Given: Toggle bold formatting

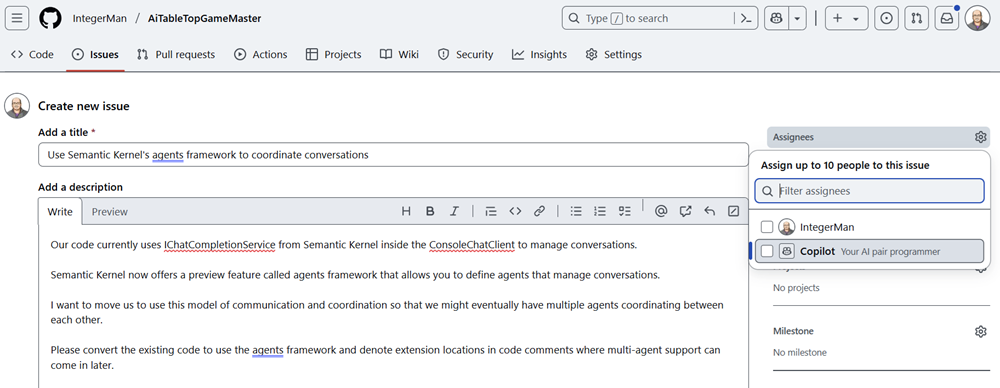Looking at the screenshot, I should point(430,211).
